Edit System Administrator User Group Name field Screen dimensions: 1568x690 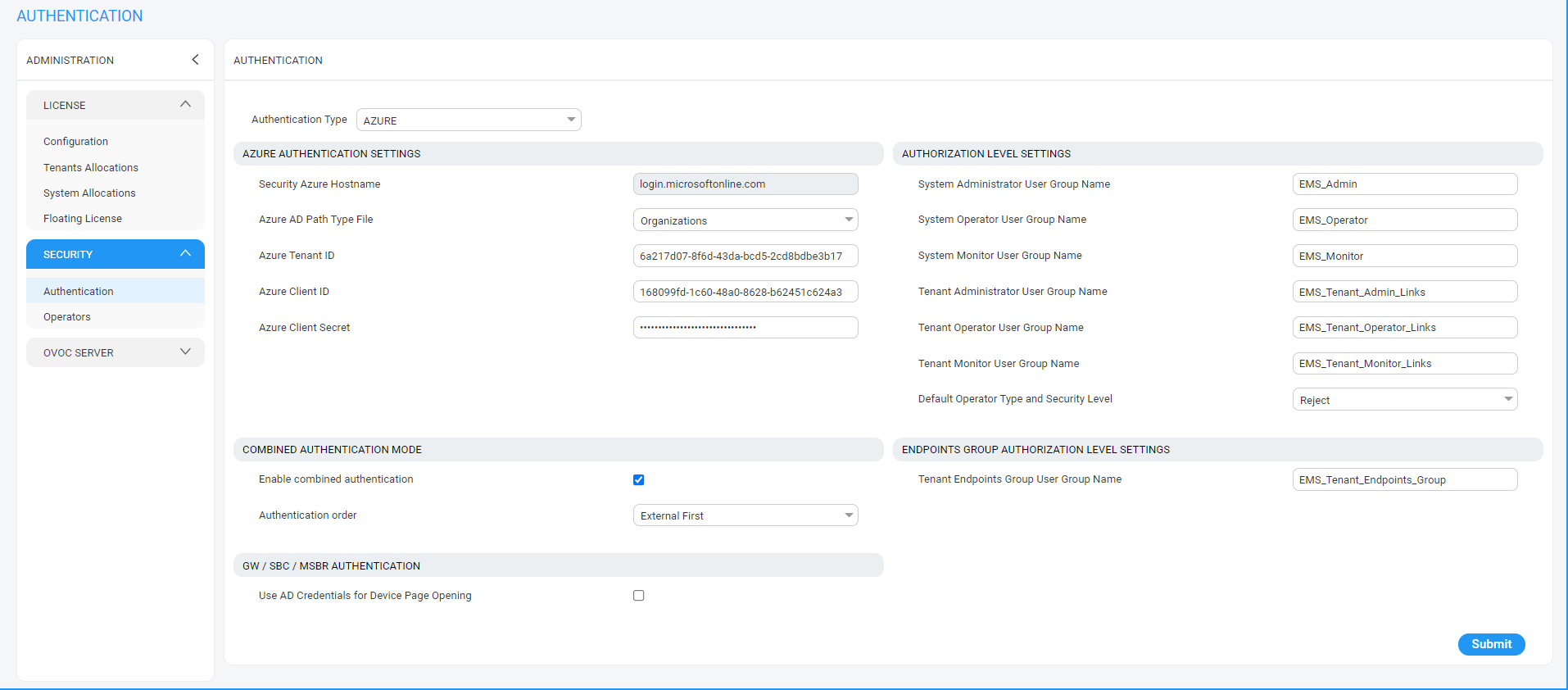click(1404, 184)
